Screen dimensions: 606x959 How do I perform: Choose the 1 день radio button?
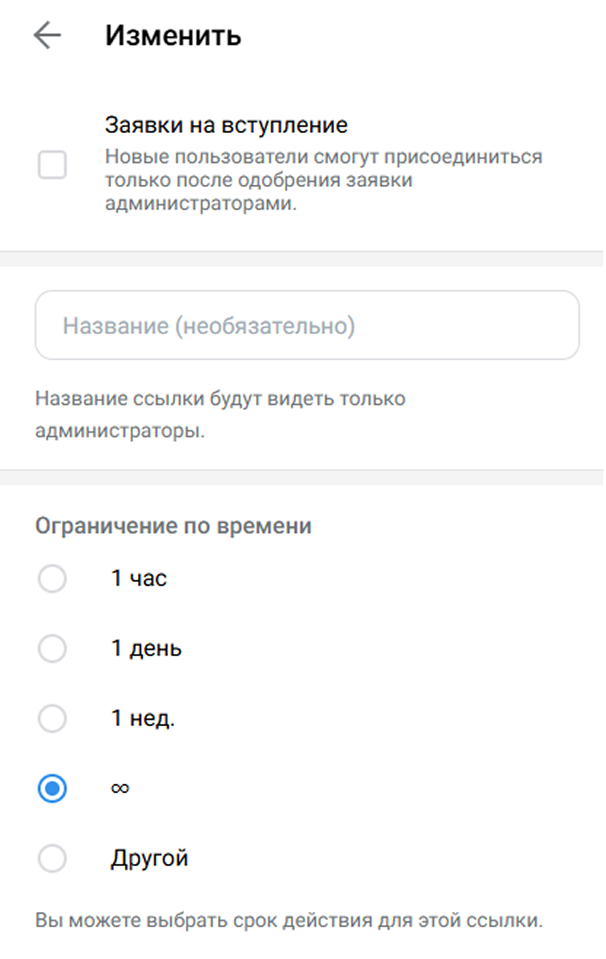click(52, 649)
